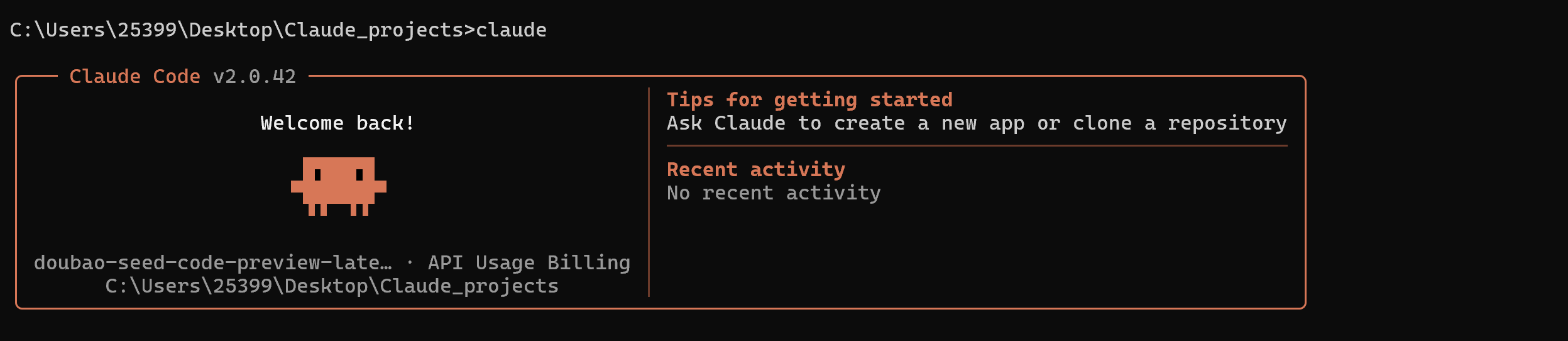Click the "API Usage Billing" label
This screenshot has height=341, width=1568.
pos(529,263)
